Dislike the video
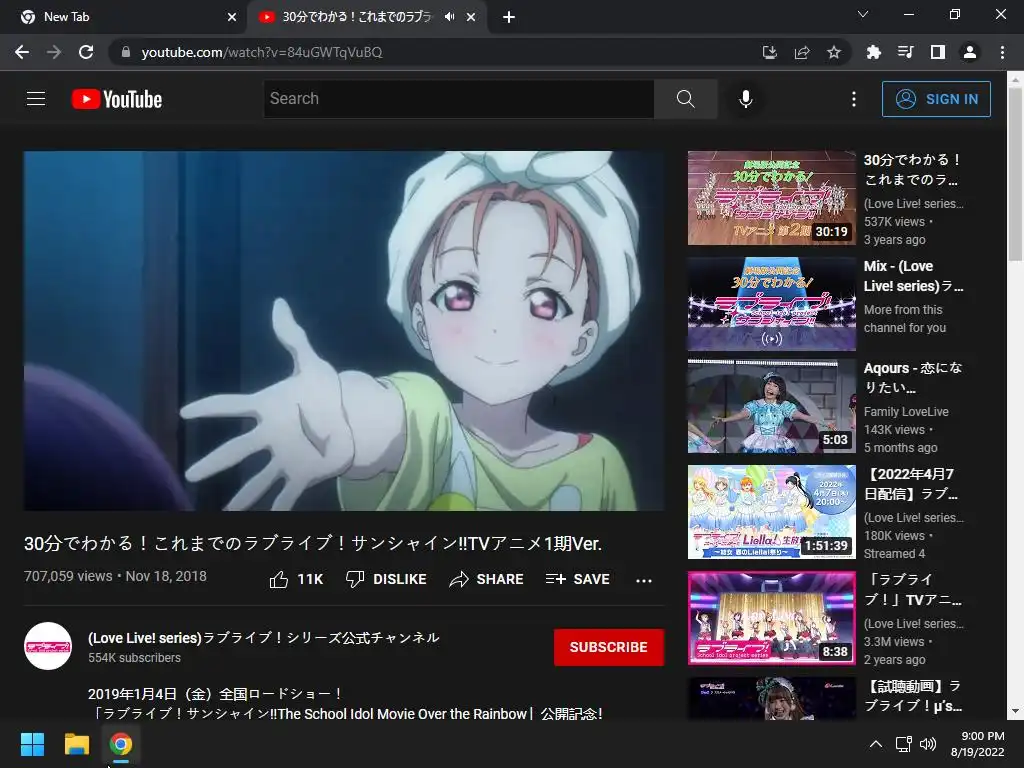 click(386, 579)
